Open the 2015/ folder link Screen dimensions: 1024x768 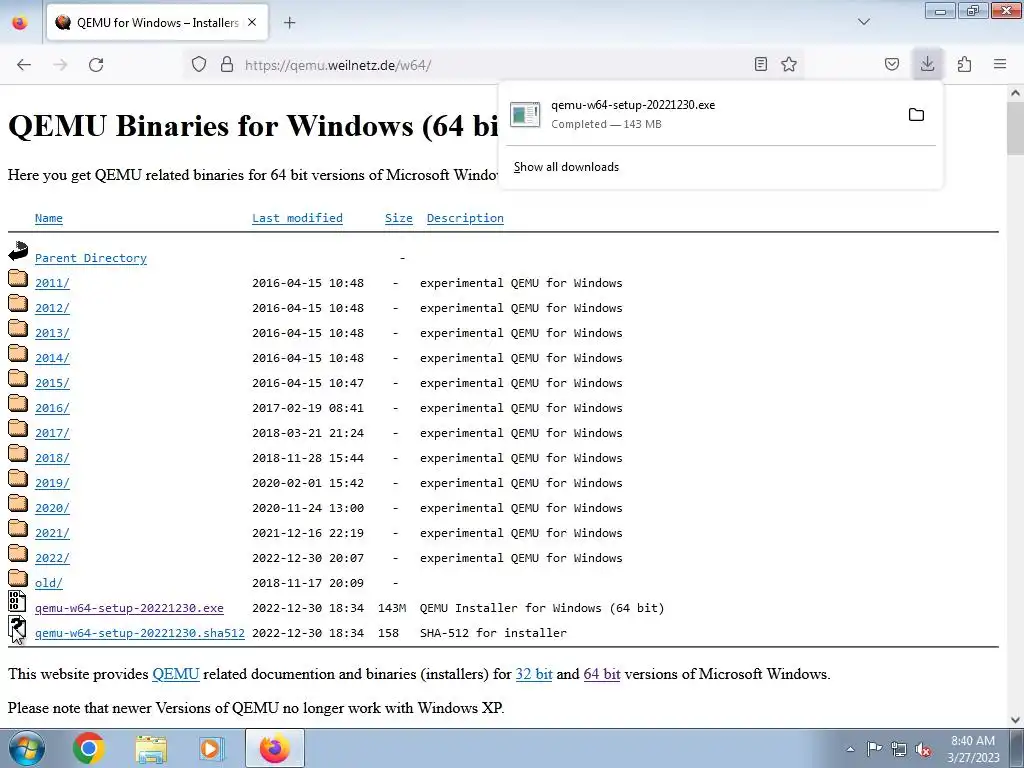(x=52, y=383)
